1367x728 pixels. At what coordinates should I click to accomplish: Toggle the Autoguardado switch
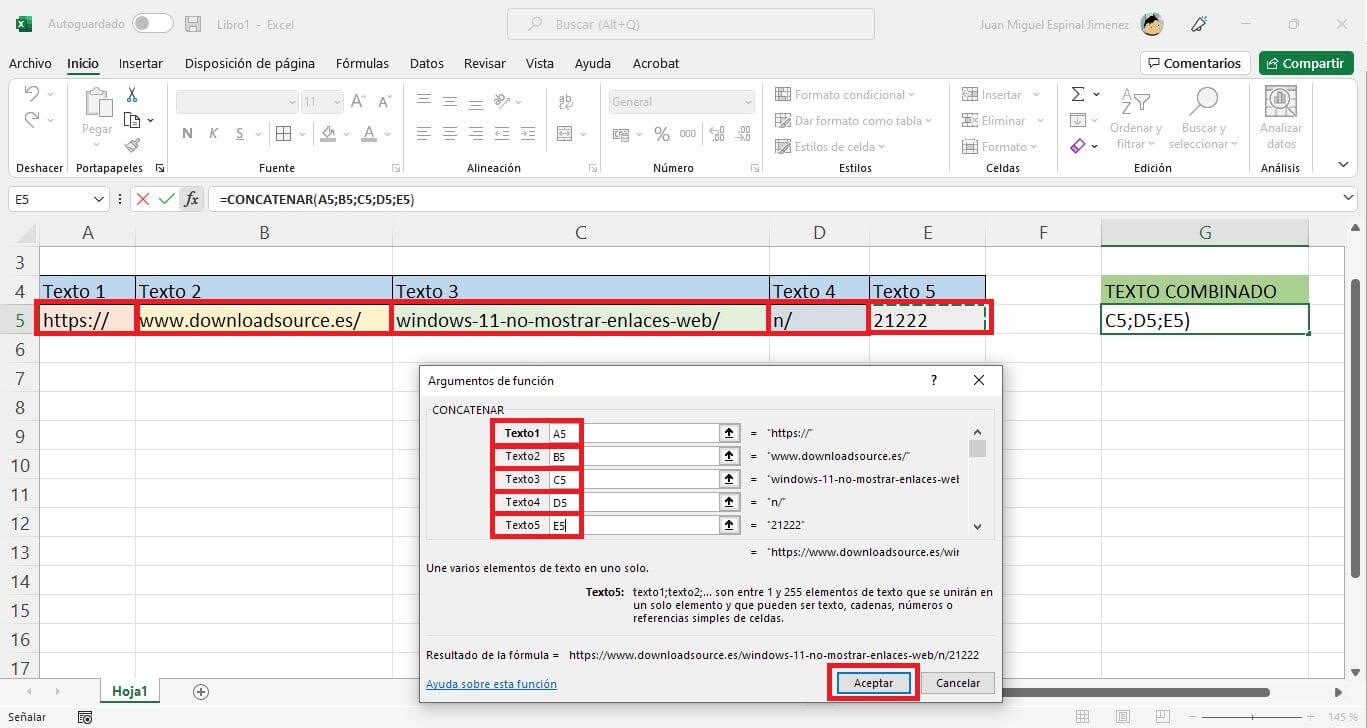click(153, 24)
